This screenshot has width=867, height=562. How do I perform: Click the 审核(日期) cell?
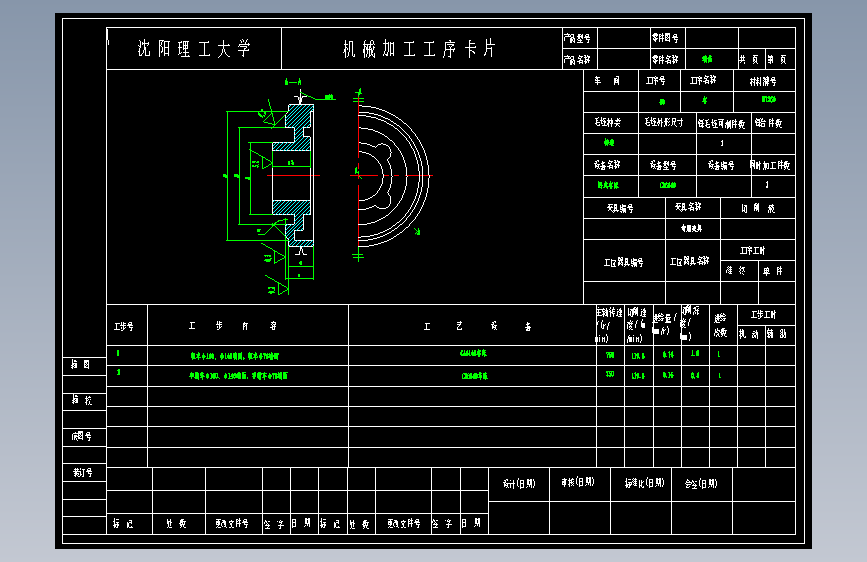pyautogui.click(x=578, y=483)
